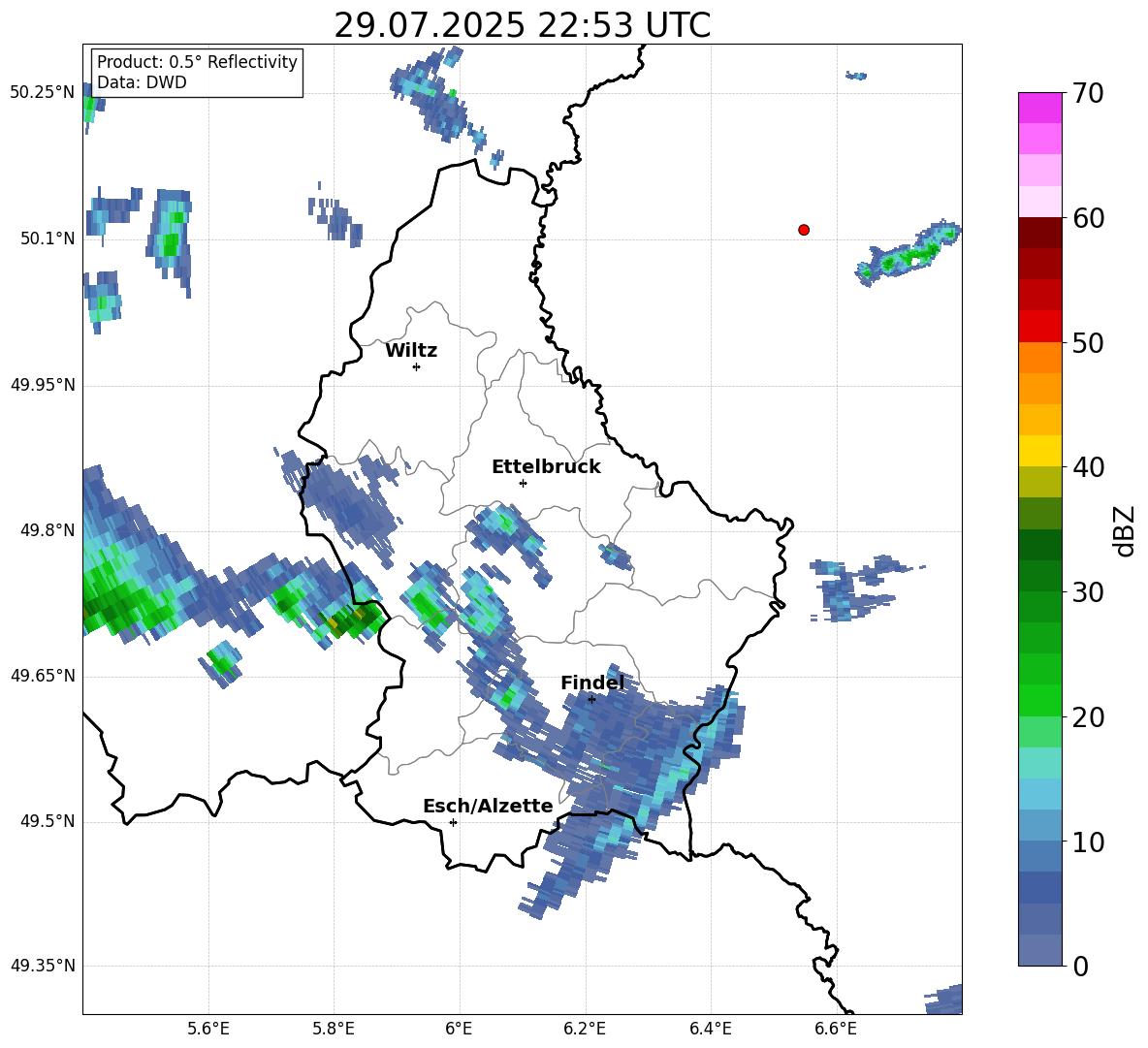
Task: Select the Esch/Alzette city label
Action: [488, 807]
